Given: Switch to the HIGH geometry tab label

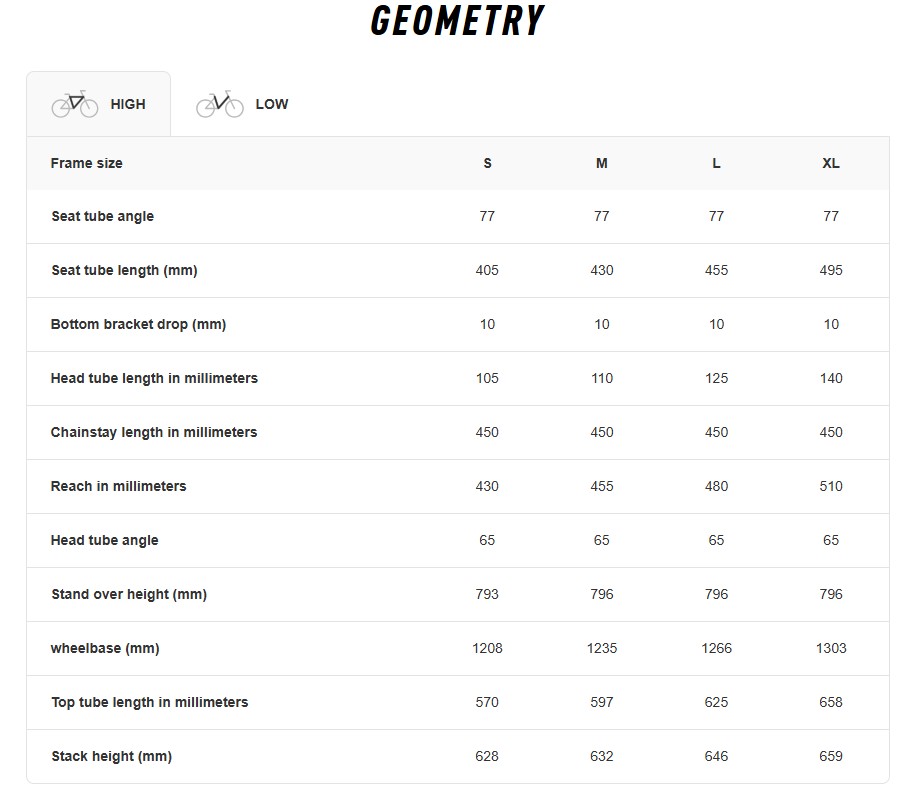Looking at the screenshot, I should point(128,104).
